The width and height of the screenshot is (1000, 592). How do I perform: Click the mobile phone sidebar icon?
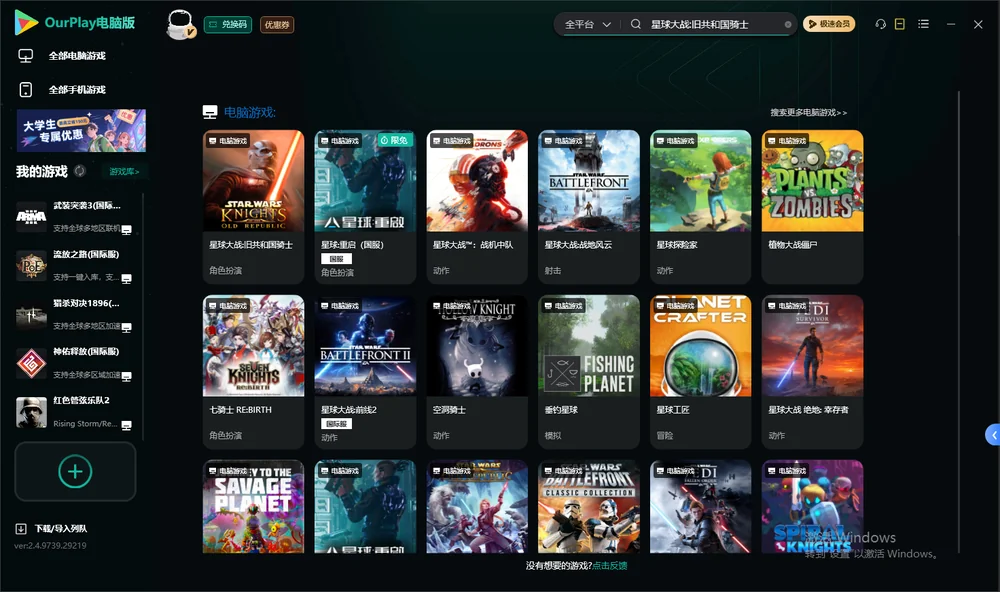click(26, 90)
